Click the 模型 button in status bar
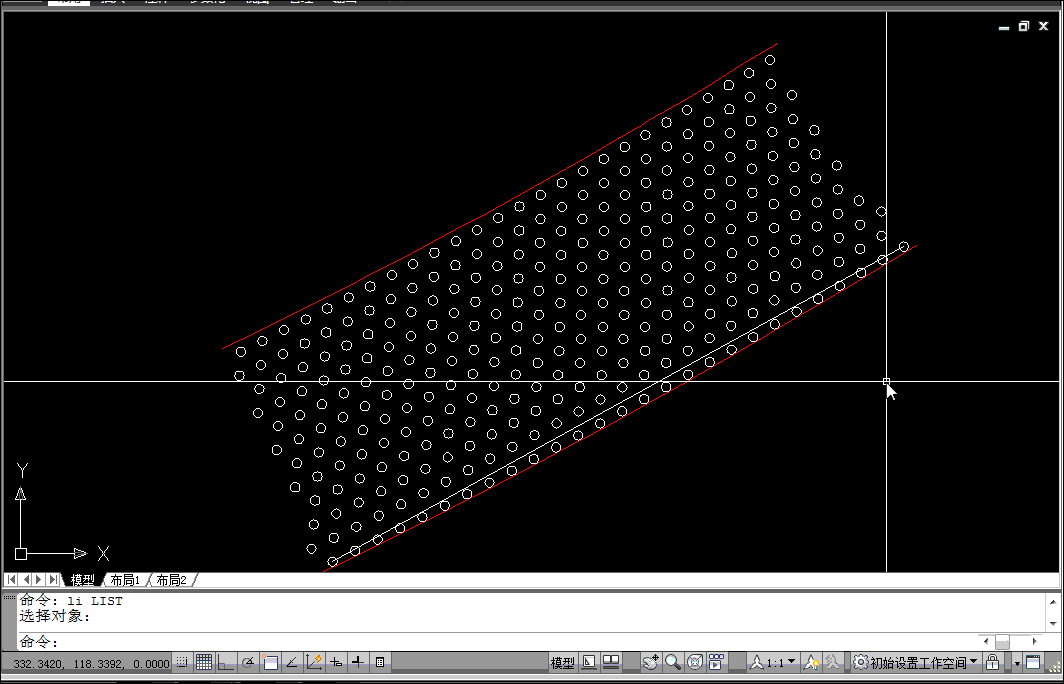Screen dimensions: 1064x684 563,662
